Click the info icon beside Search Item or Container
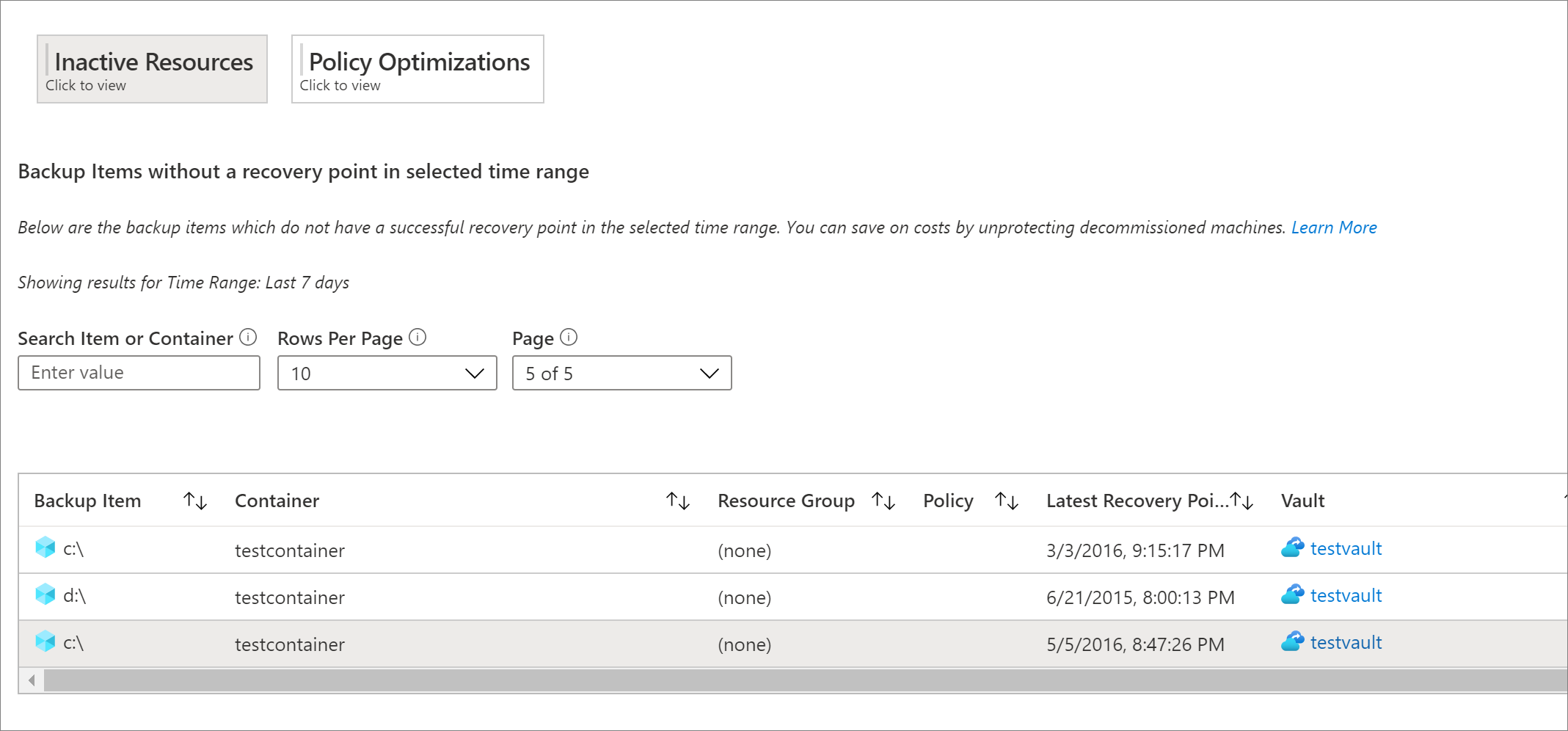Viewport: 1568px width, 731px height. coord(249,338)
